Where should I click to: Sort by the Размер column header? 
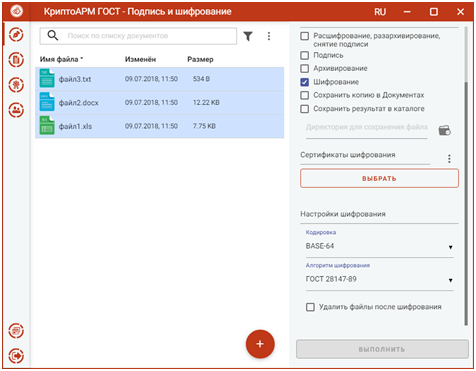point(200,59)
